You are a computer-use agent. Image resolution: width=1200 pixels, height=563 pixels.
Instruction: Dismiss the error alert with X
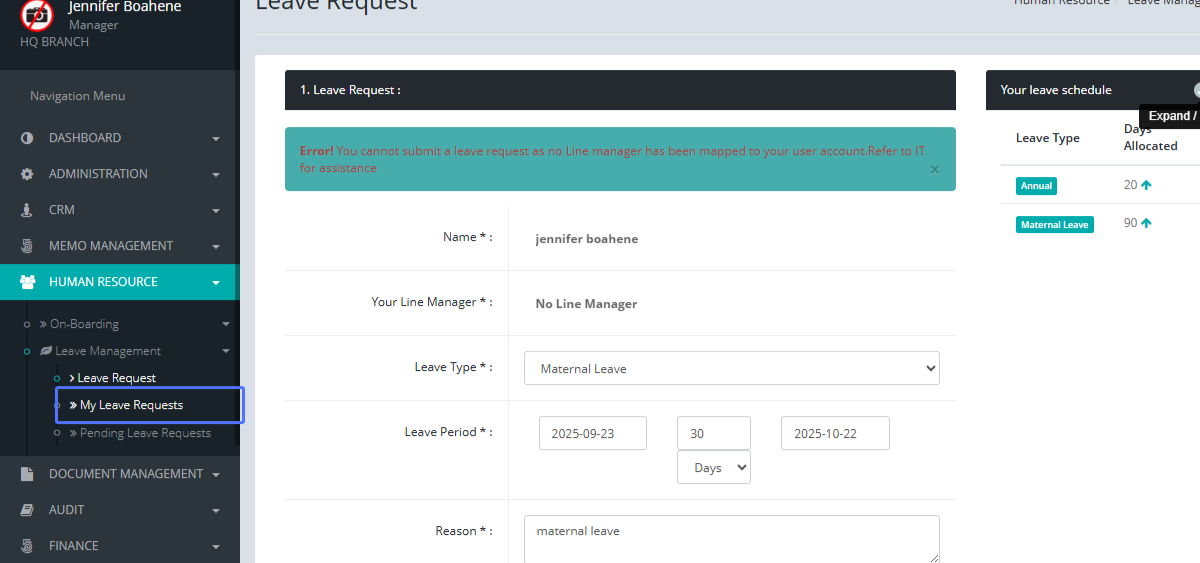tap(934, 170)
